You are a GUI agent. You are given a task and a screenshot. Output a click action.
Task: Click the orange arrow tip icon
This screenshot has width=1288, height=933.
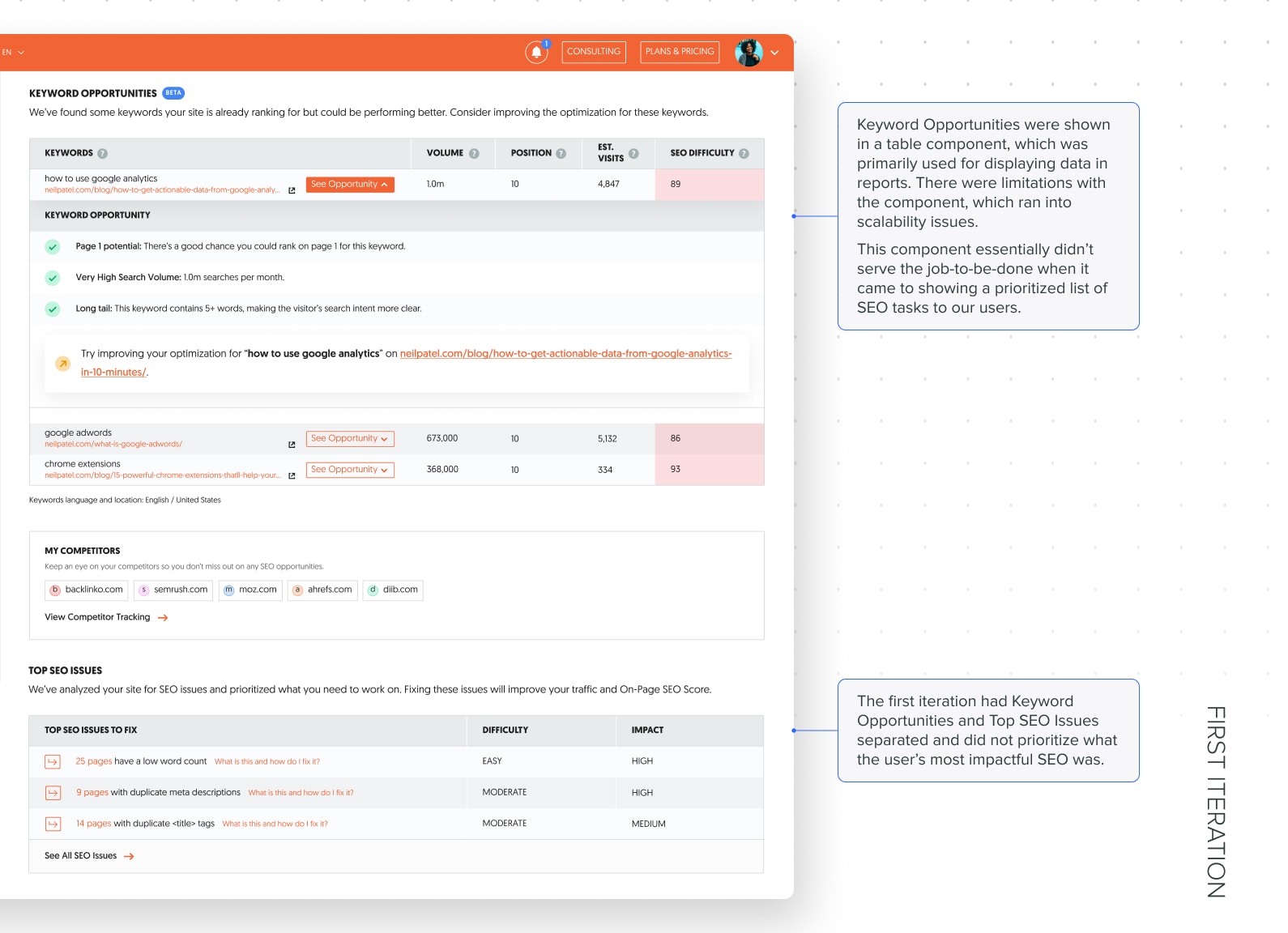62,364
